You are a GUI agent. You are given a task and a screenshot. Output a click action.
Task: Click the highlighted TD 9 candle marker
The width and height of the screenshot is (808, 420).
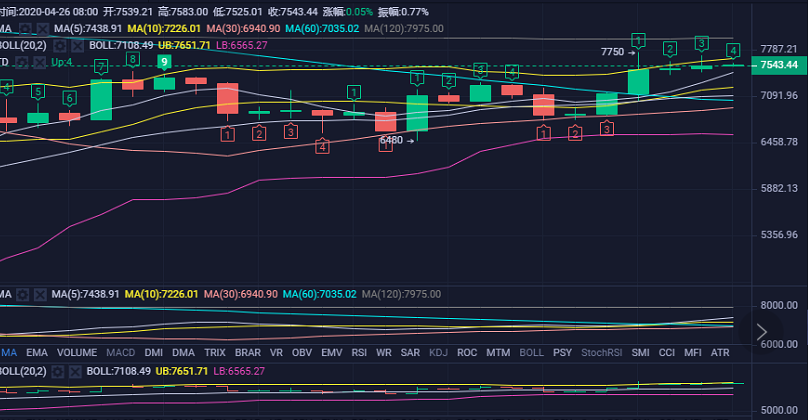click(163, 61)
